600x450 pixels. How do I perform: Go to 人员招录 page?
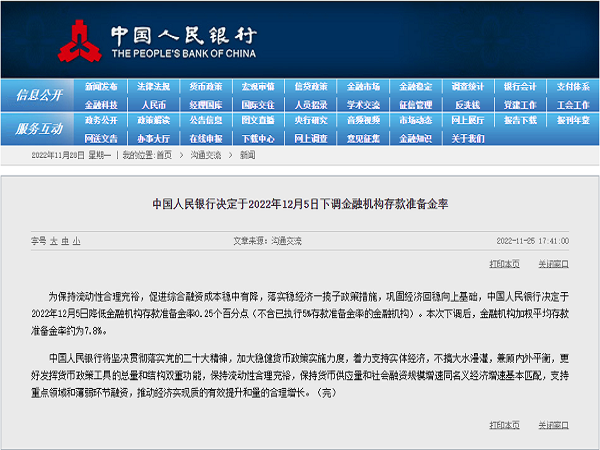click(x=311, y=105)
